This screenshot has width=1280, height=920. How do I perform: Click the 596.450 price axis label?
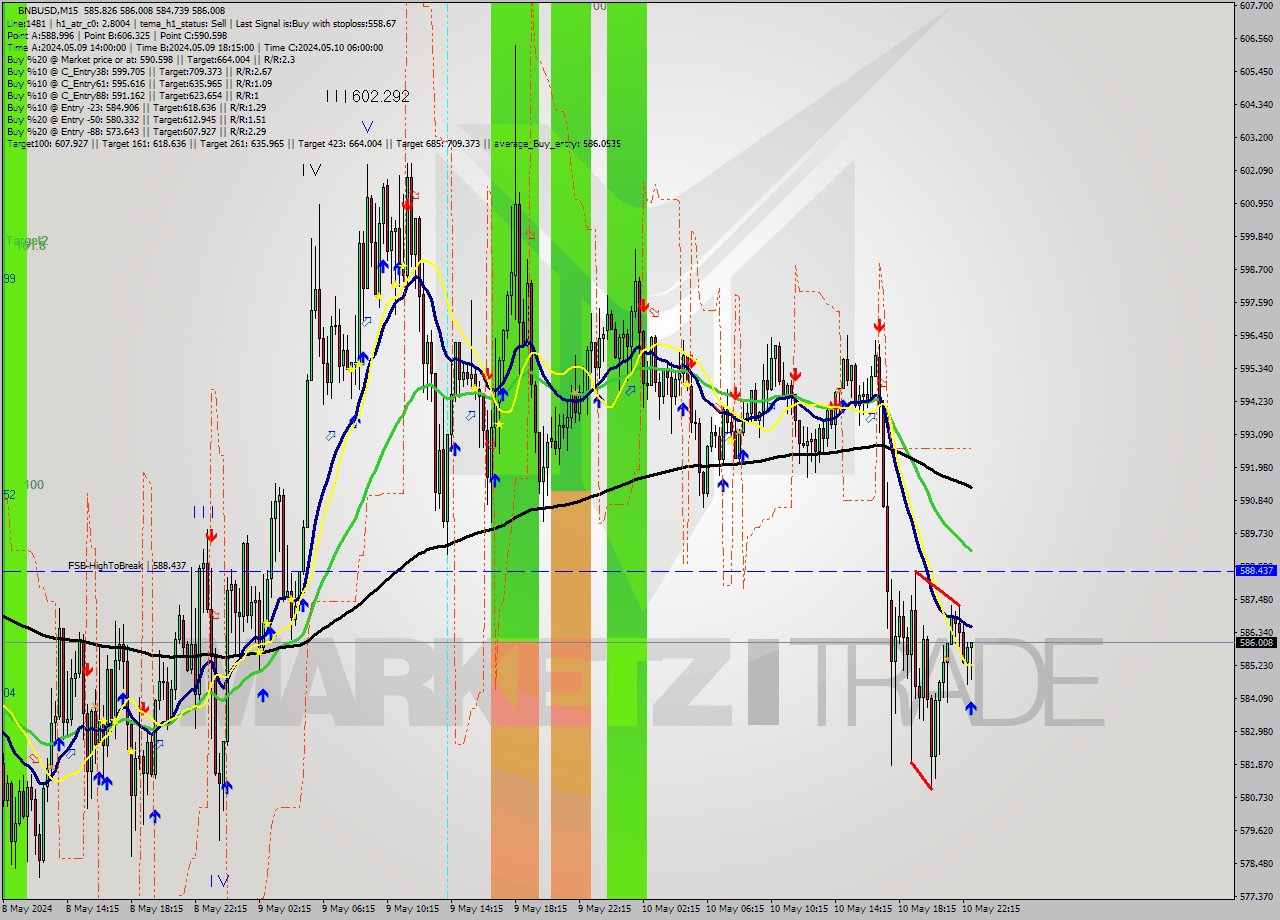[x=1256, y=335]
